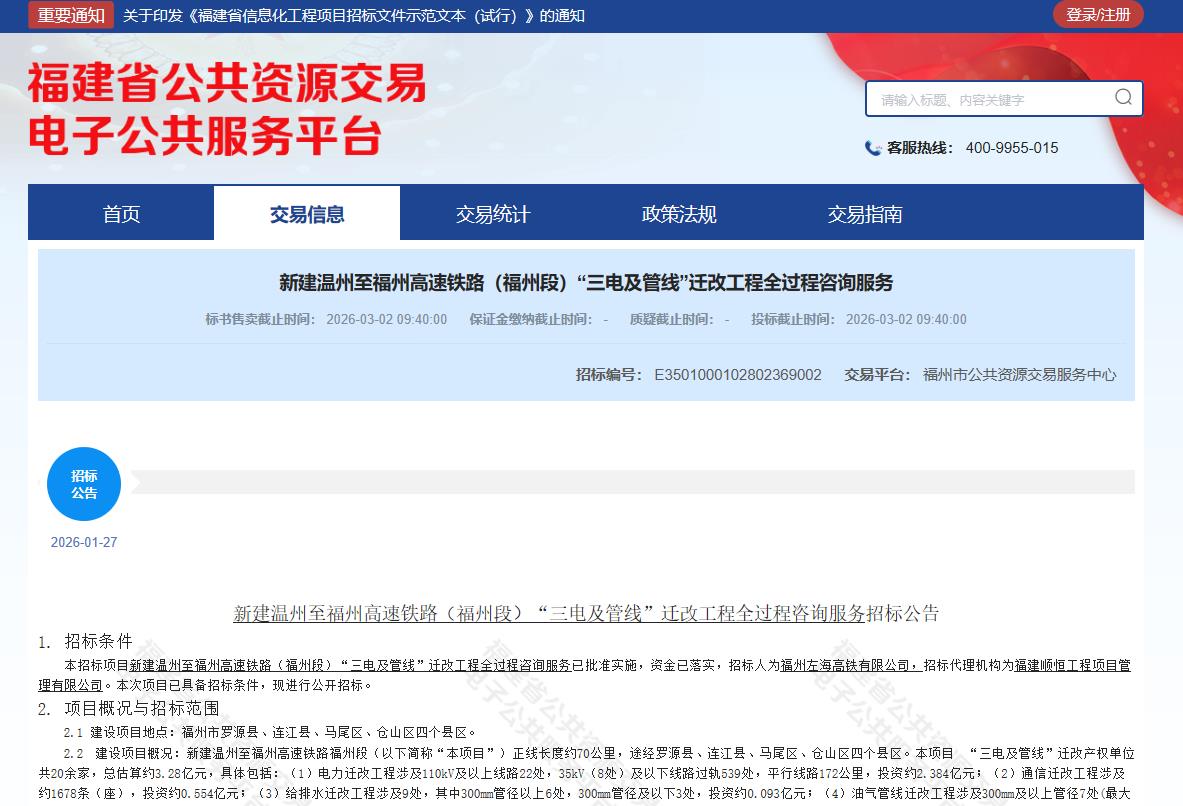Select the 交易信息 navigation tab
Image resolution: width=1183 pixels, height=806 pixels.
pos(307,214)
